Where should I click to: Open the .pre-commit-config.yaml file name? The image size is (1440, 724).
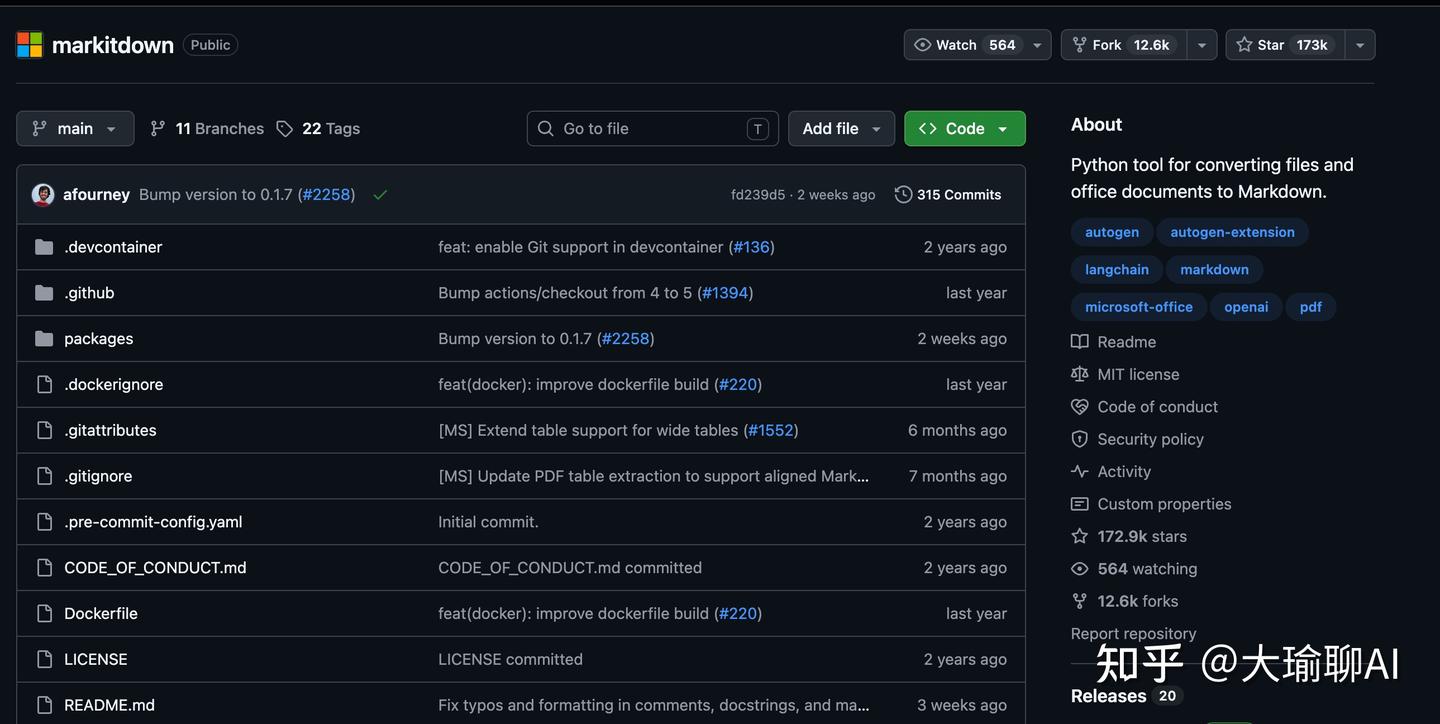pos(153,522)
